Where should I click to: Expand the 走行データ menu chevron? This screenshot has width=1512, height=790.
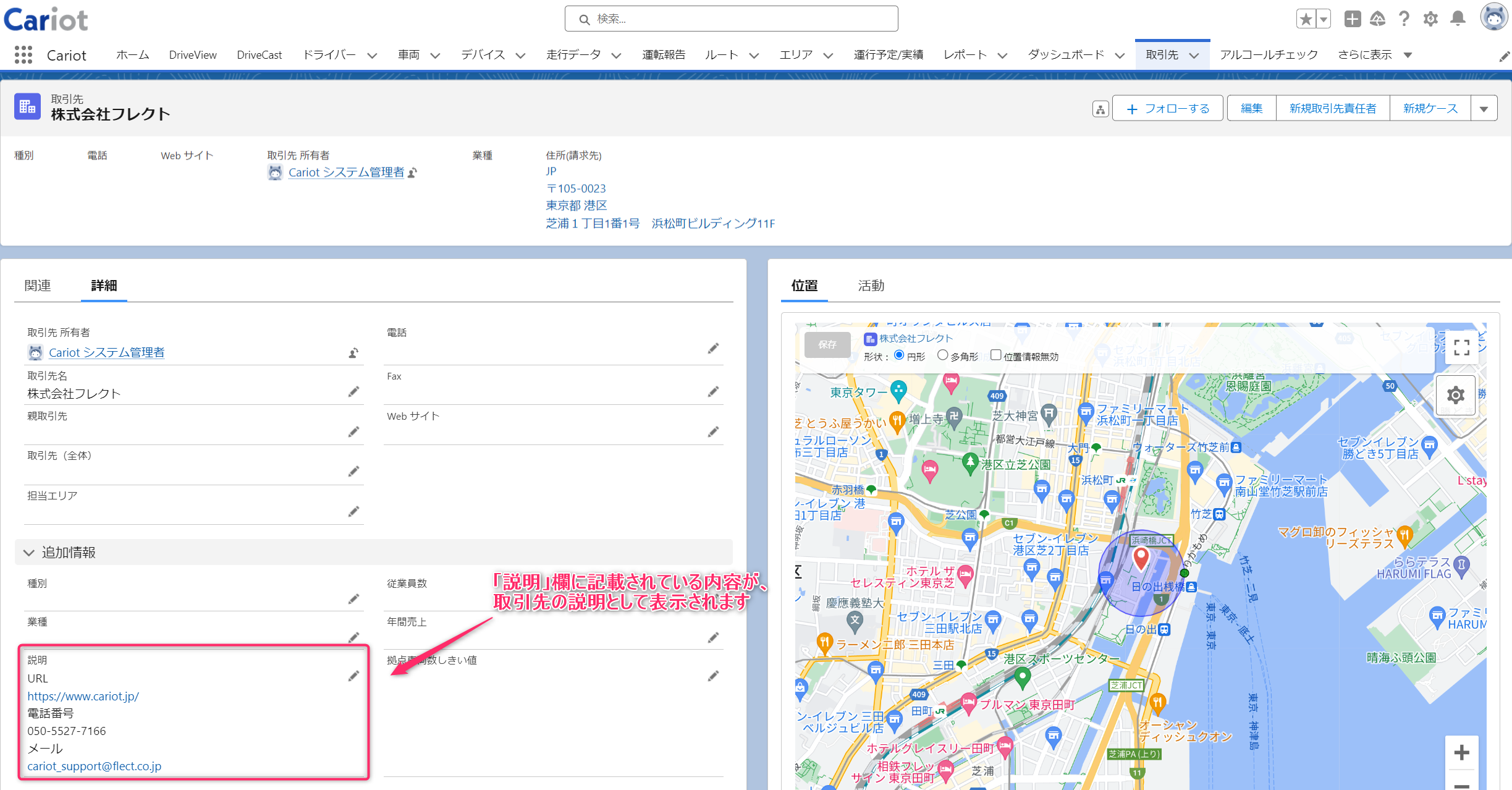616,56
